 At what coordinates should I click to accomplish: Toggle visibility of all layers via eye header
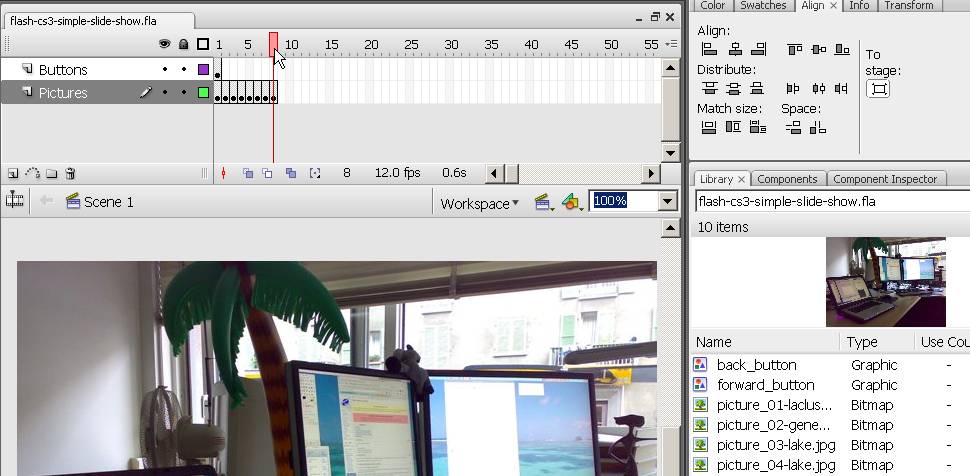click(x=165, y=44)
